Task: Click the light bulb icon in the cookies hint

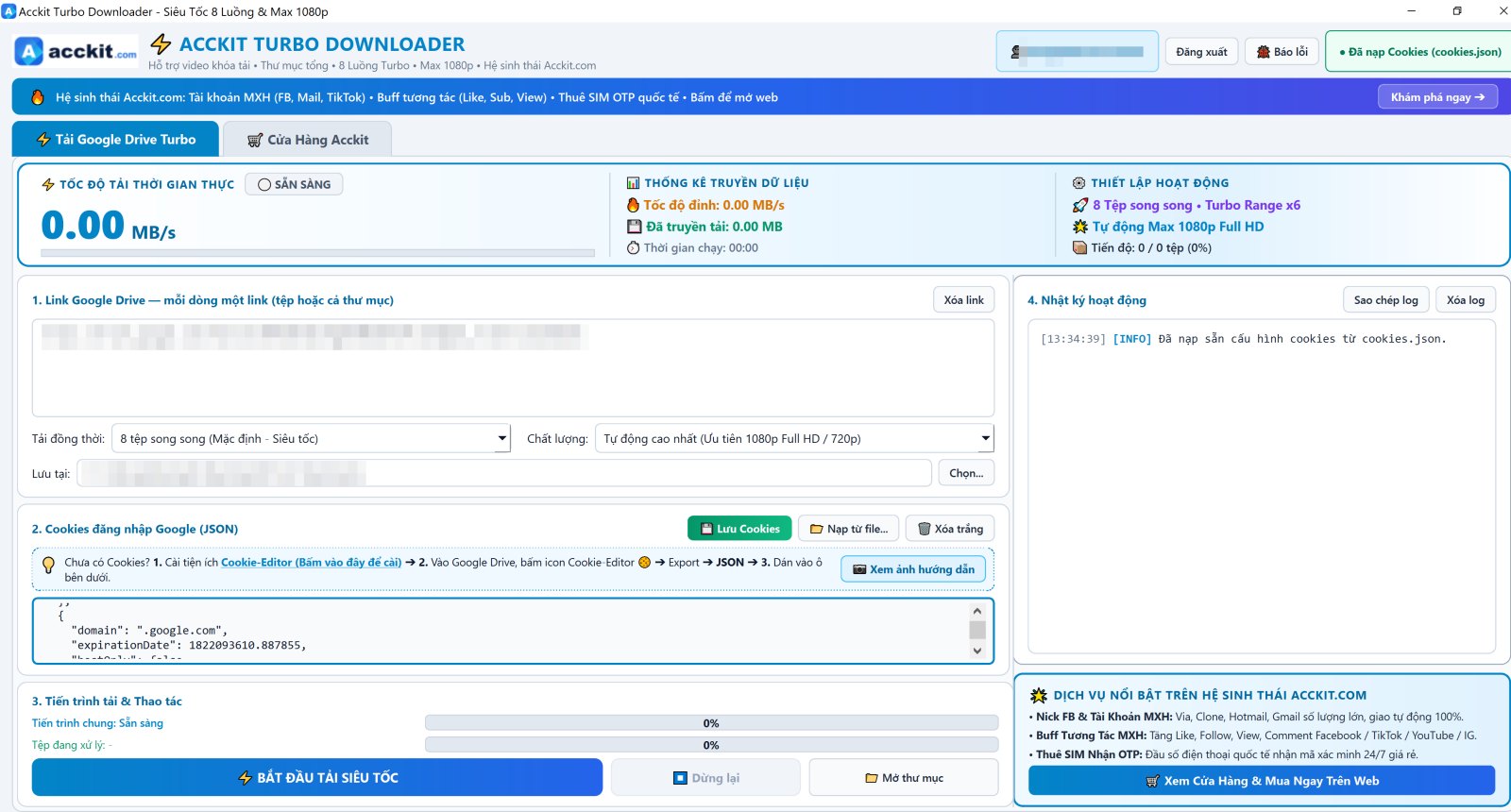Action: pos(48,566)
